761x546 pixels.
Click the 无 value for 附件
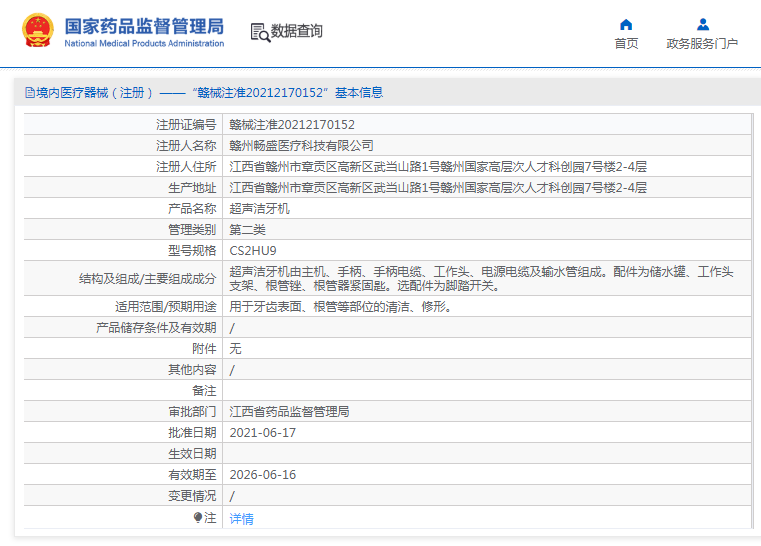235,348
